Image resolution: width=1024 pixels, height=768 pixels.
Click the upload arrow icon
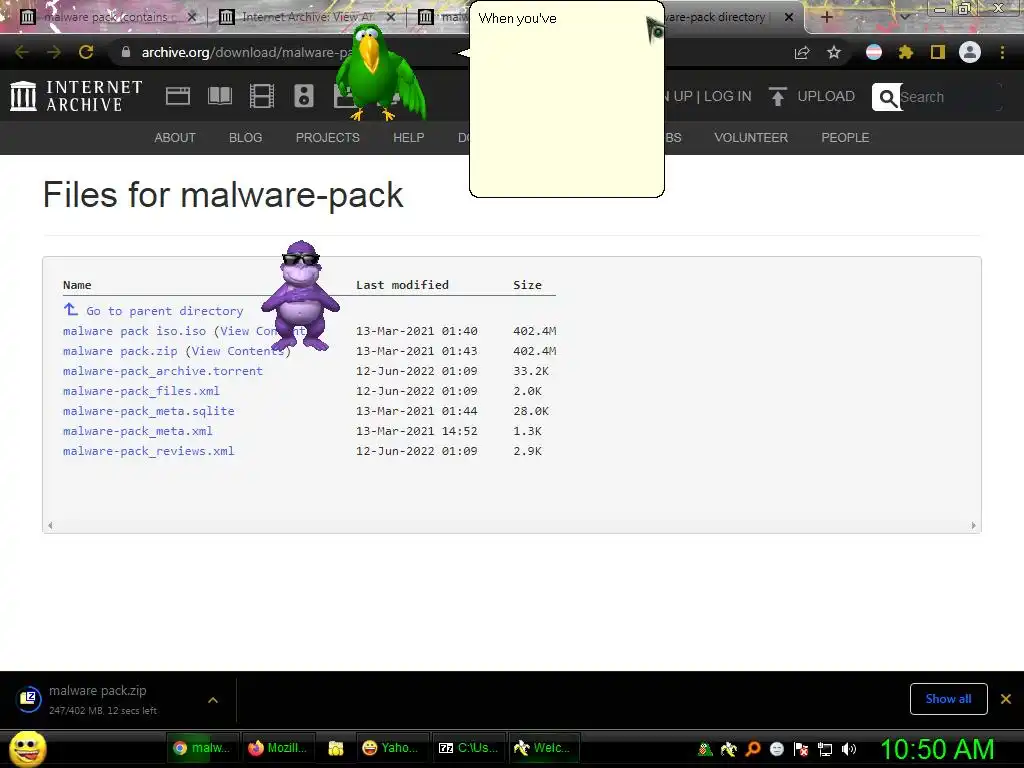pos(777,96)
